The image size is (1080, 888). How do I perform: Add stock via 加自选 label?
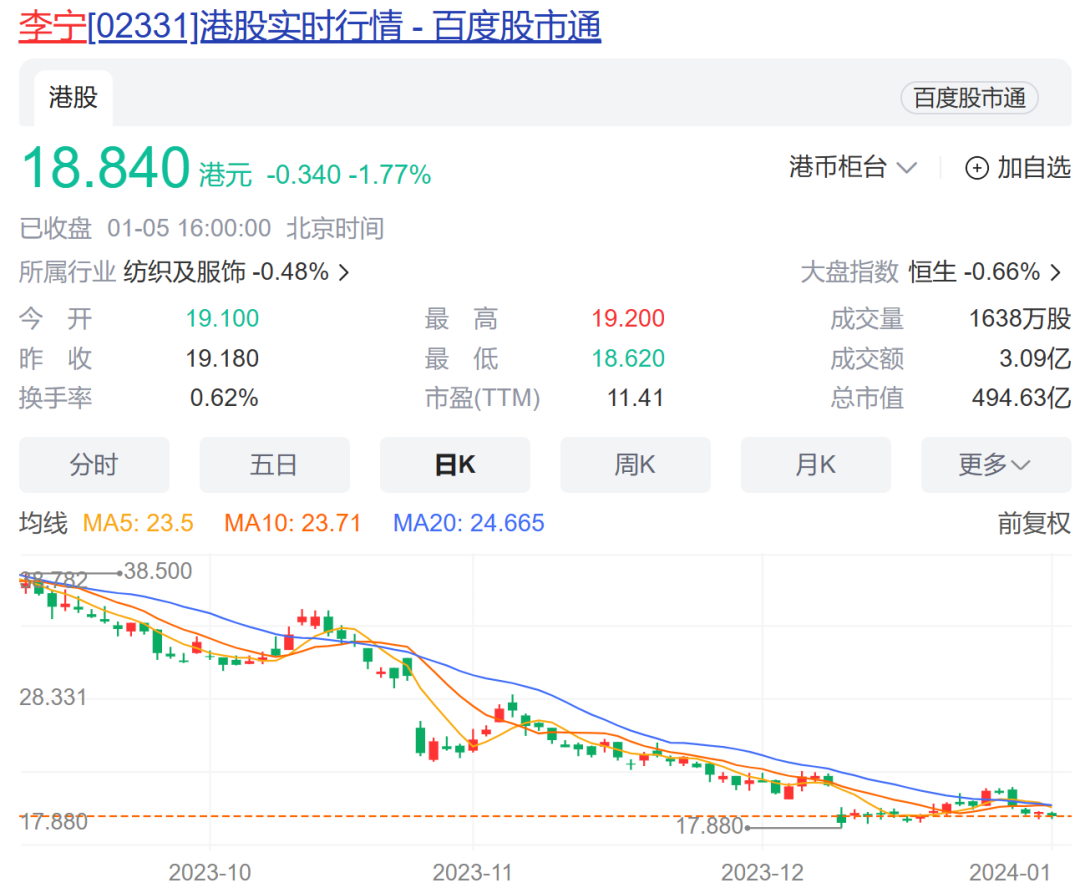1034,167
